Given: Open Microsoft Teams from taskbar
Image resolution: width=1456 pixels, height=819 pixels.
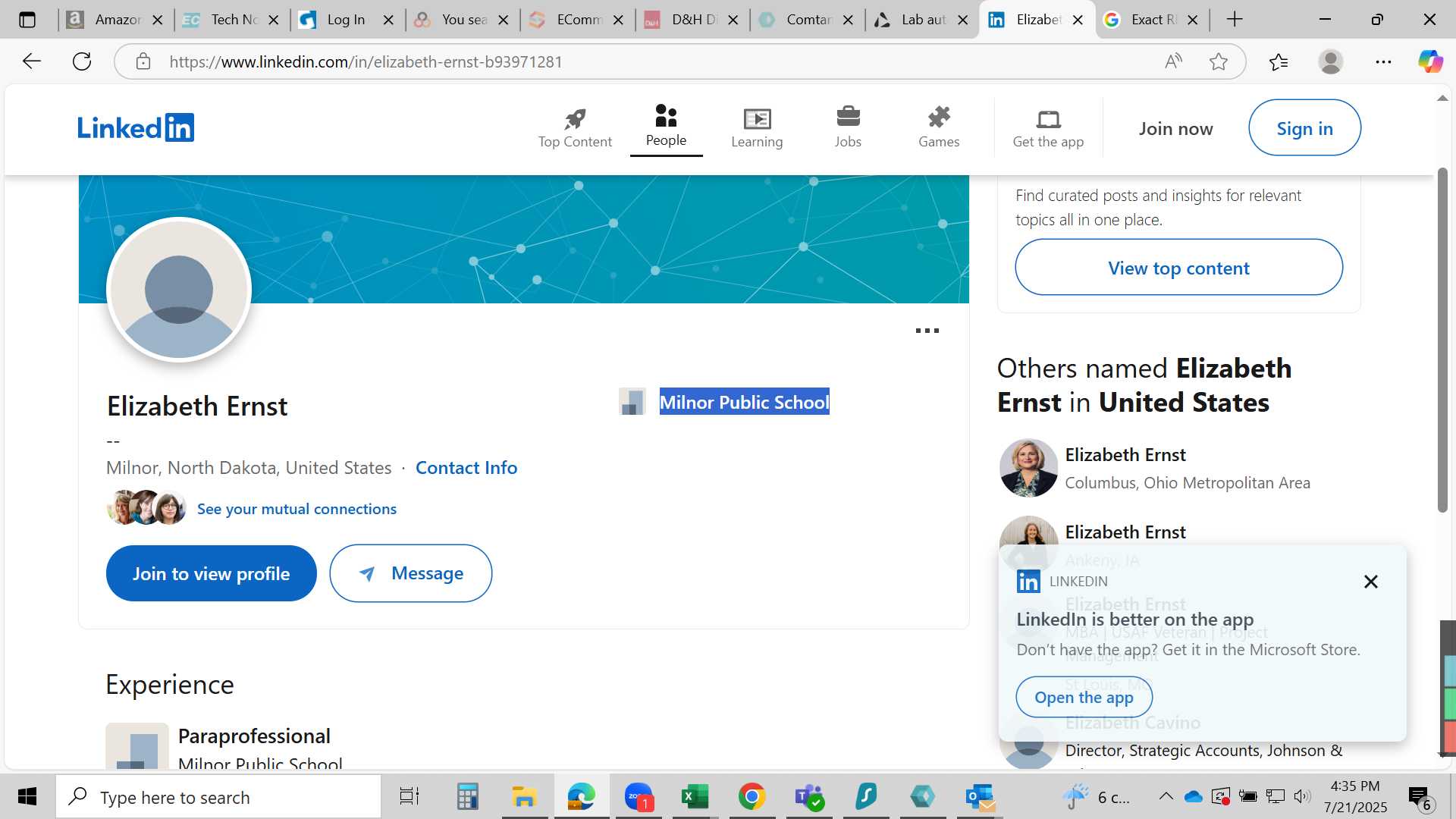Looking at the screenshot, I should click(808, 796).
